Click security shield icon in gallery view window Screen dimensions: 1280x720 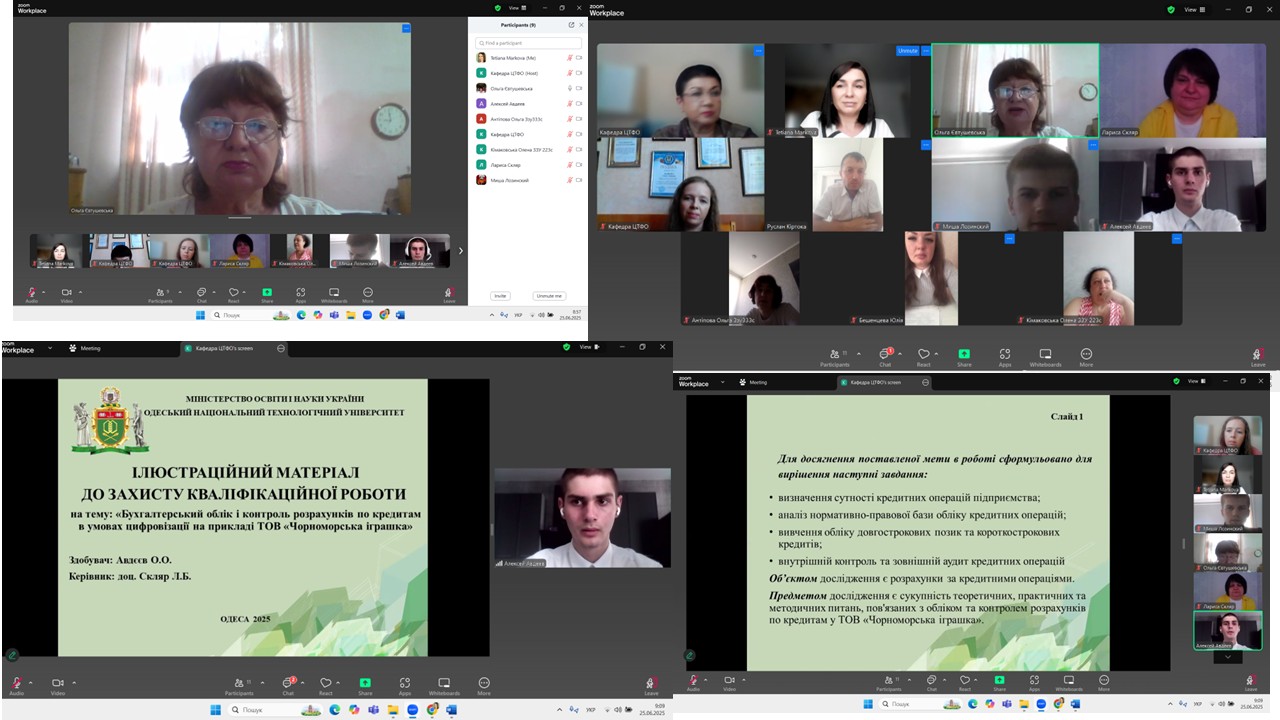(x=1171, y=9)
